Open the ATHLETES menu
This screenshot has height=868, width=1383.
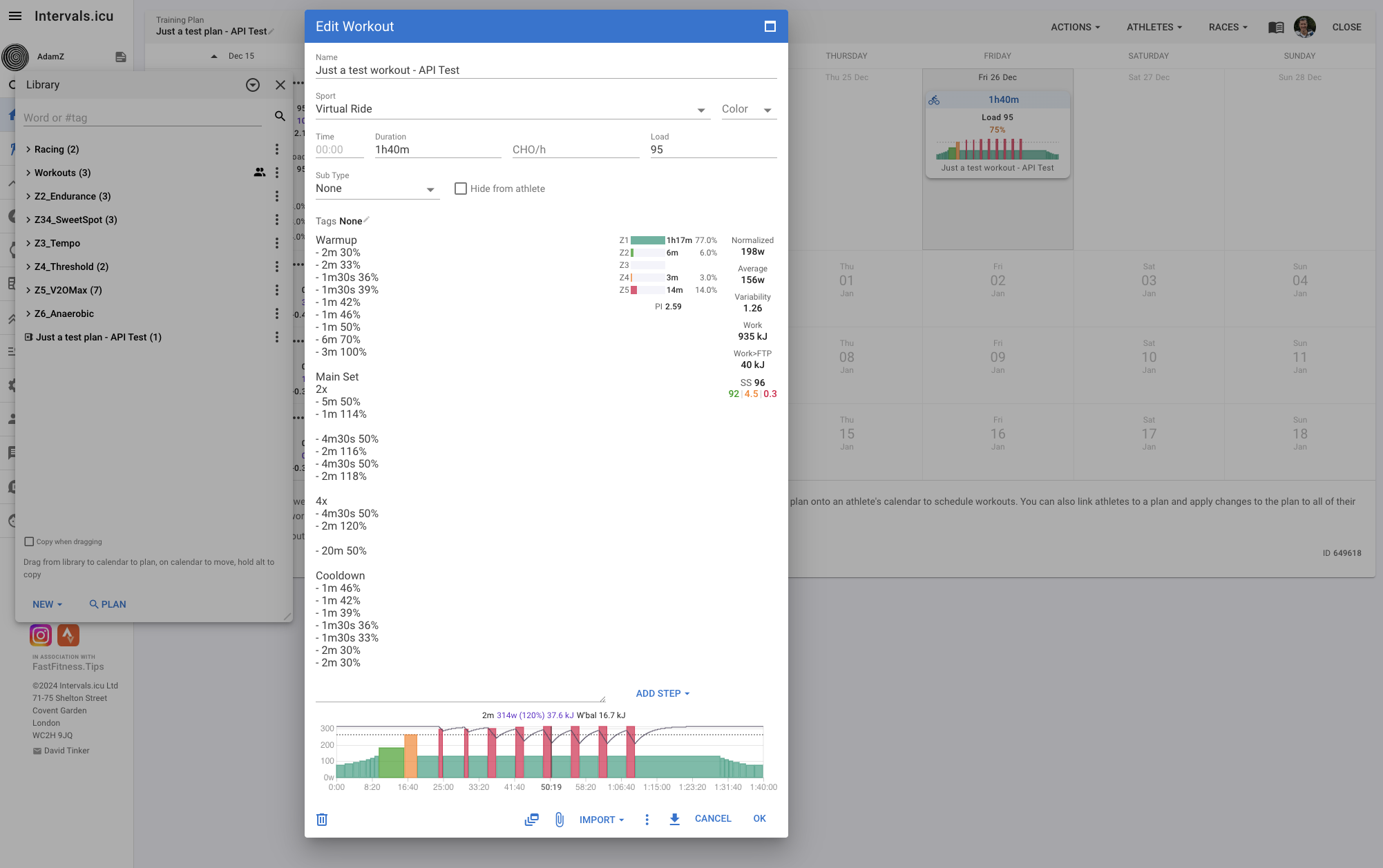[x=1154, y=27]
